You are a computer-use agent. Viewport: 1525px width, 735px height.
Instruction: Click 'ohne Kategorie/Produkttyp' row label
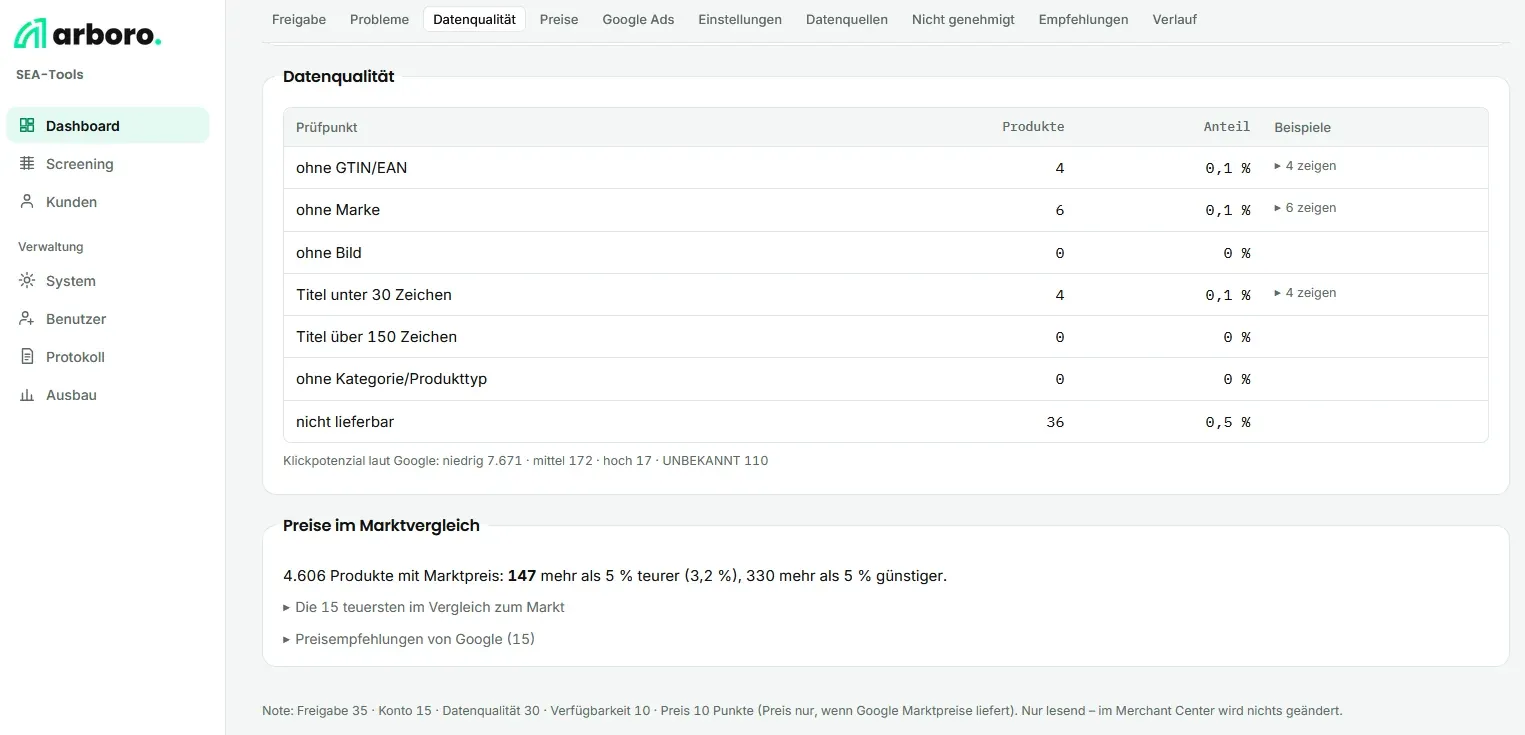point(392,379)
